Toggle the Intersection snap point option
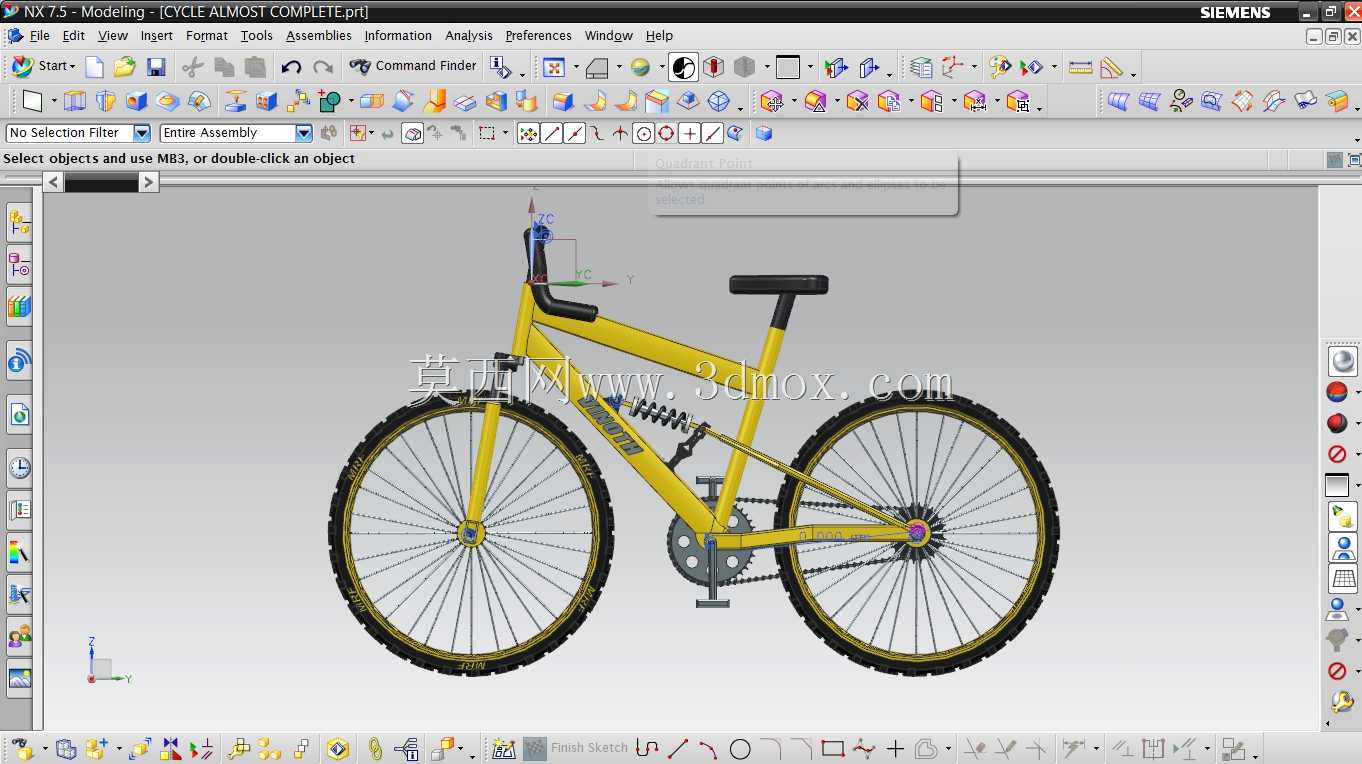 (621, 133)
